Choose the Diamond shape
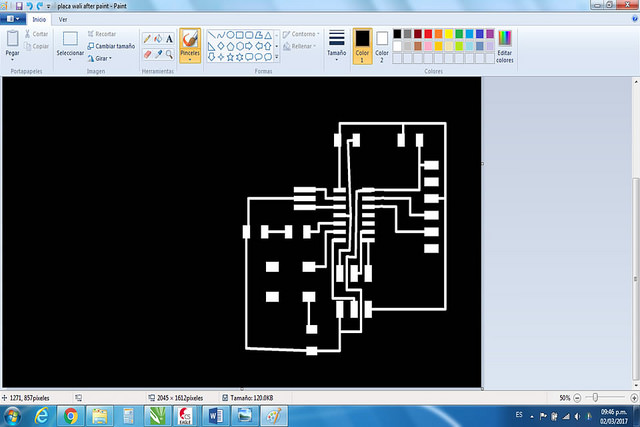This screenshot has width=640, height=427. point(221,46)
